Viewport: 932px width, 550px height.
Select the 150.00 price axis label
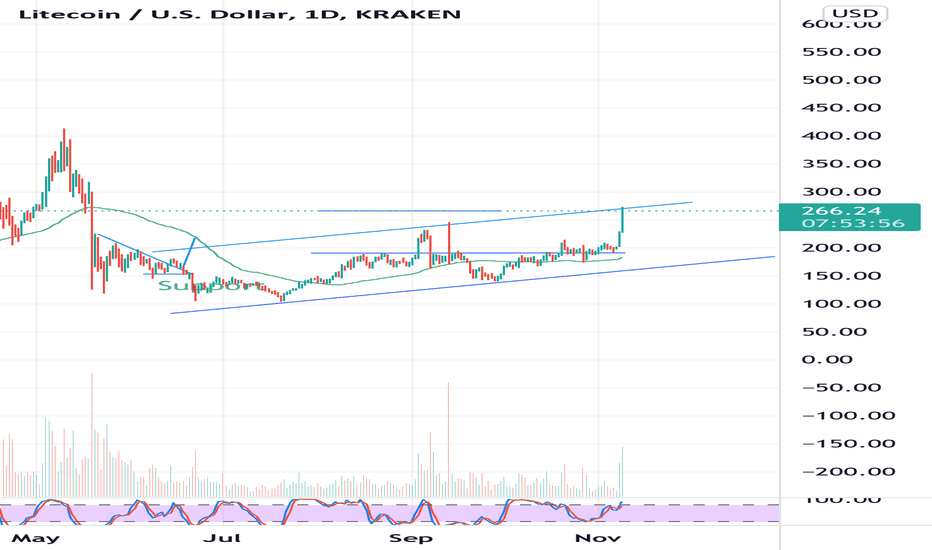pyautogui.click(x=841, y=276)
